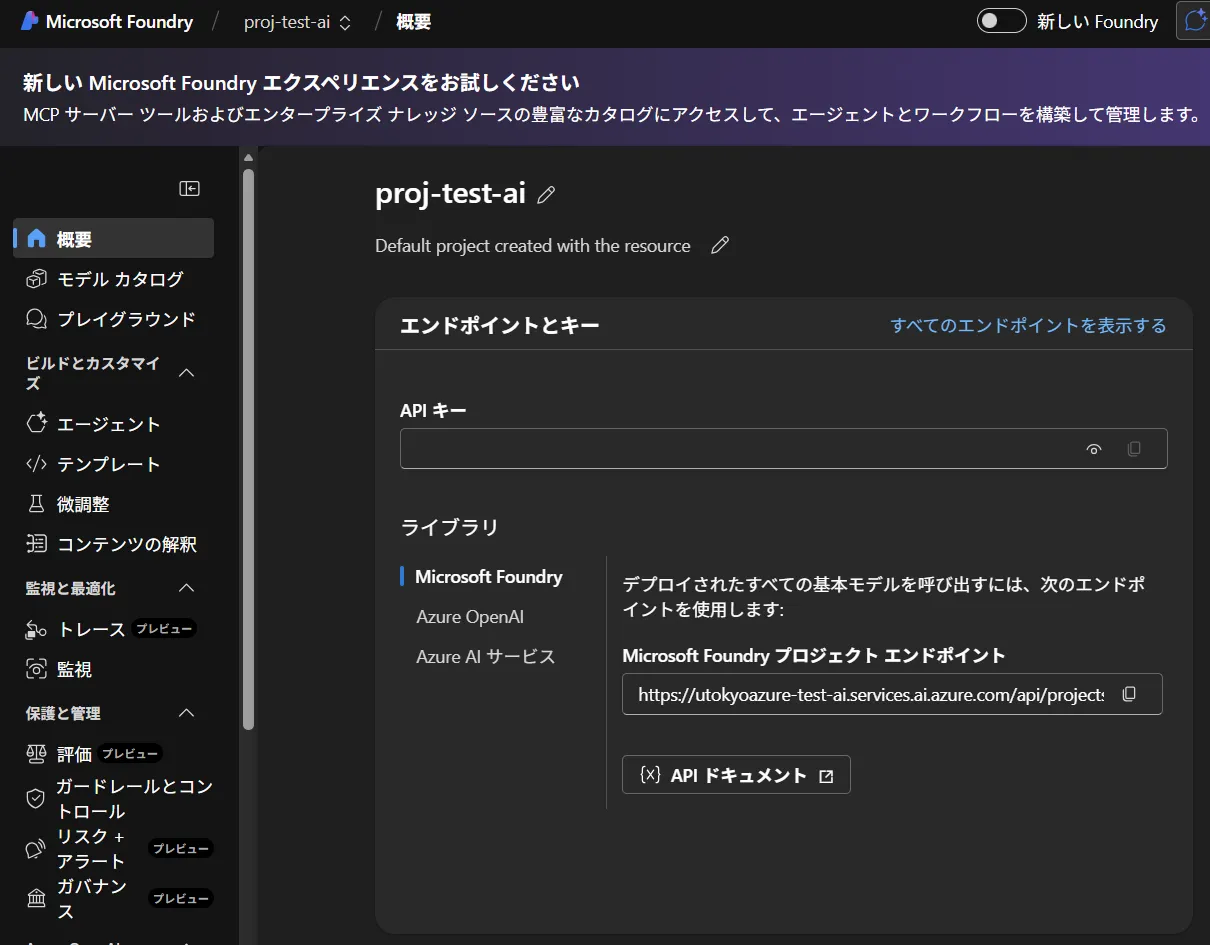
Task: Collapse the 保護と管理 section
Action: click(x=186, y=713)
